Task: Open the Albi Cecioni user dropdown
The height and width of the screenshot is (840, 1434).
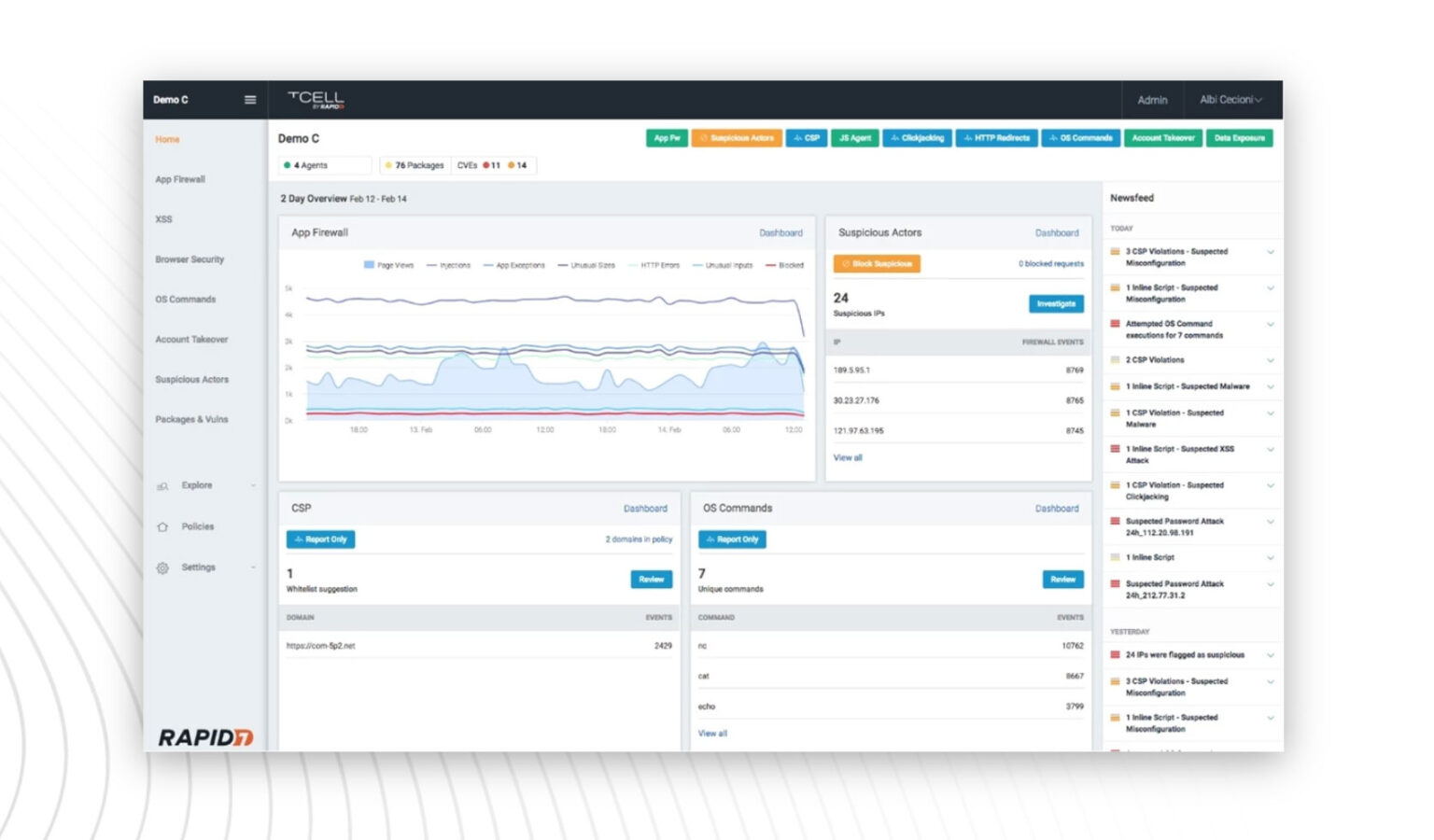Action: coord(1230,100)
